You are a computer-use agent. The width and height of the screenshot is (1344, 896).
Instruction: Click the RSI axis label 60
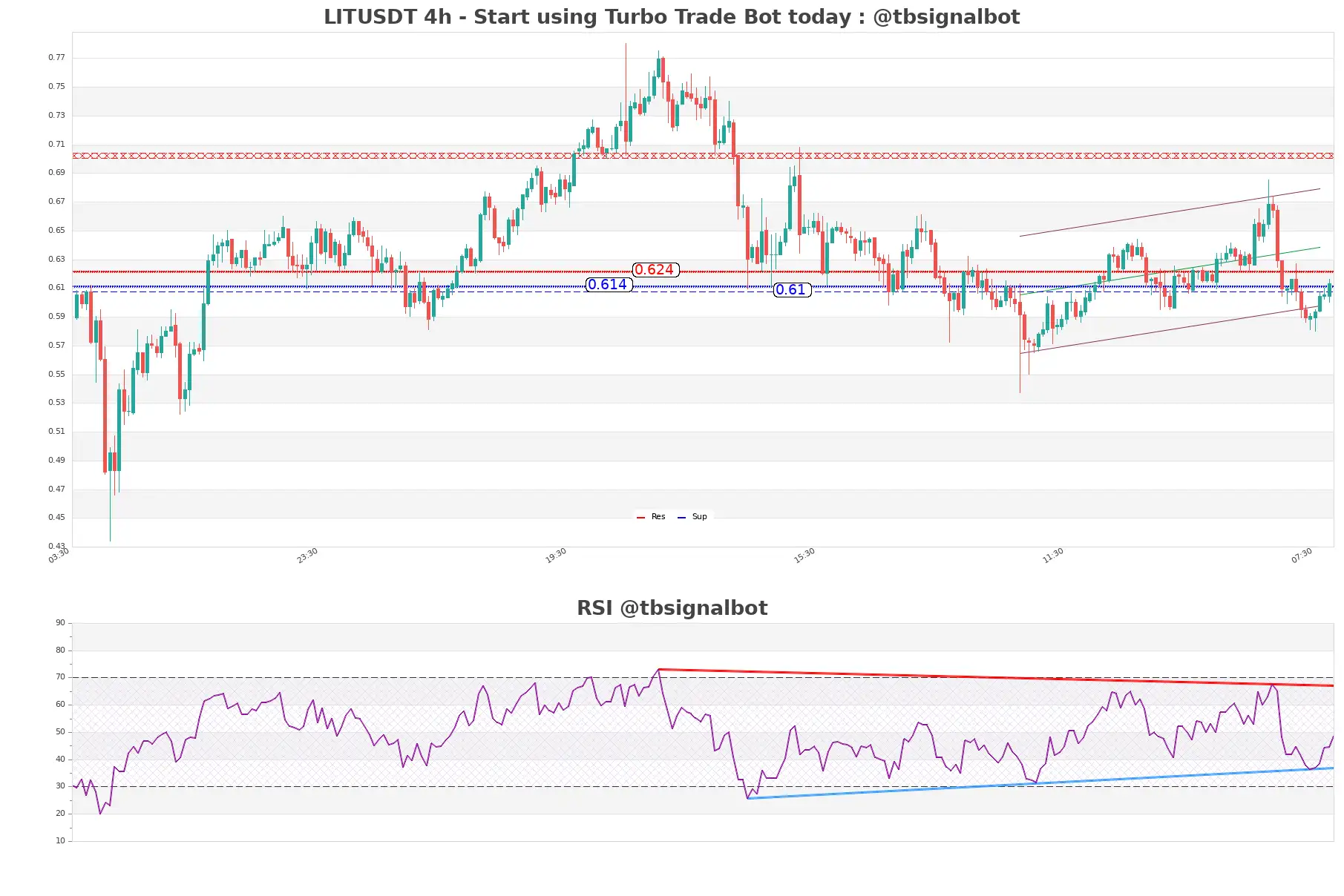pyautogui.click(x=60, y=705)
